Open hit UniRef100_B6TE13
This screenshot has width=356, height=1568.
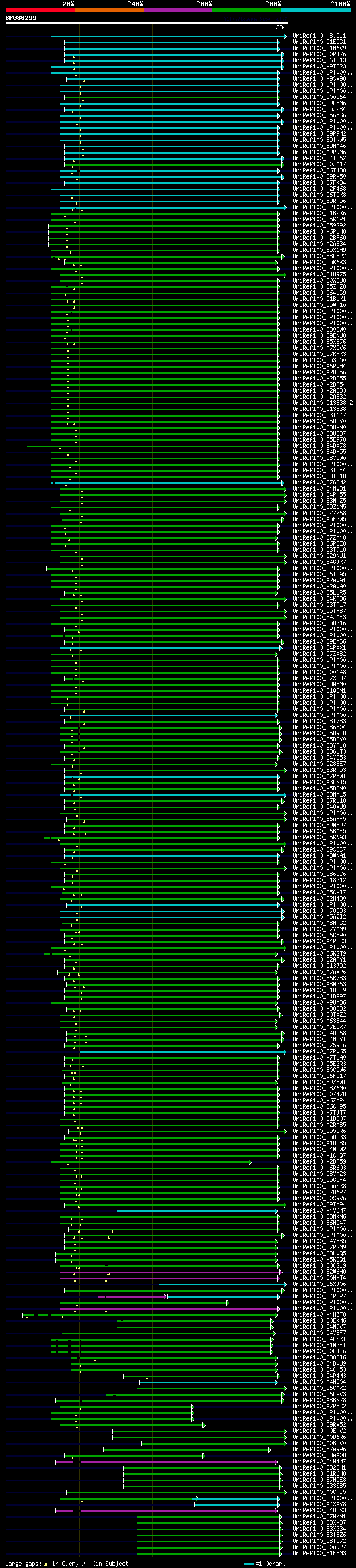319,60
